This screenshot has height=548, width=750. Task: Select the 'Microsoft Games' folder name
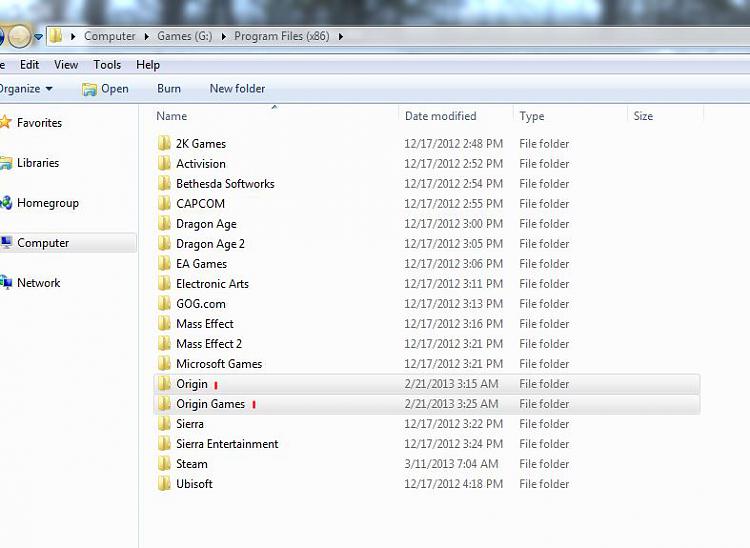[x=219, y=364]
